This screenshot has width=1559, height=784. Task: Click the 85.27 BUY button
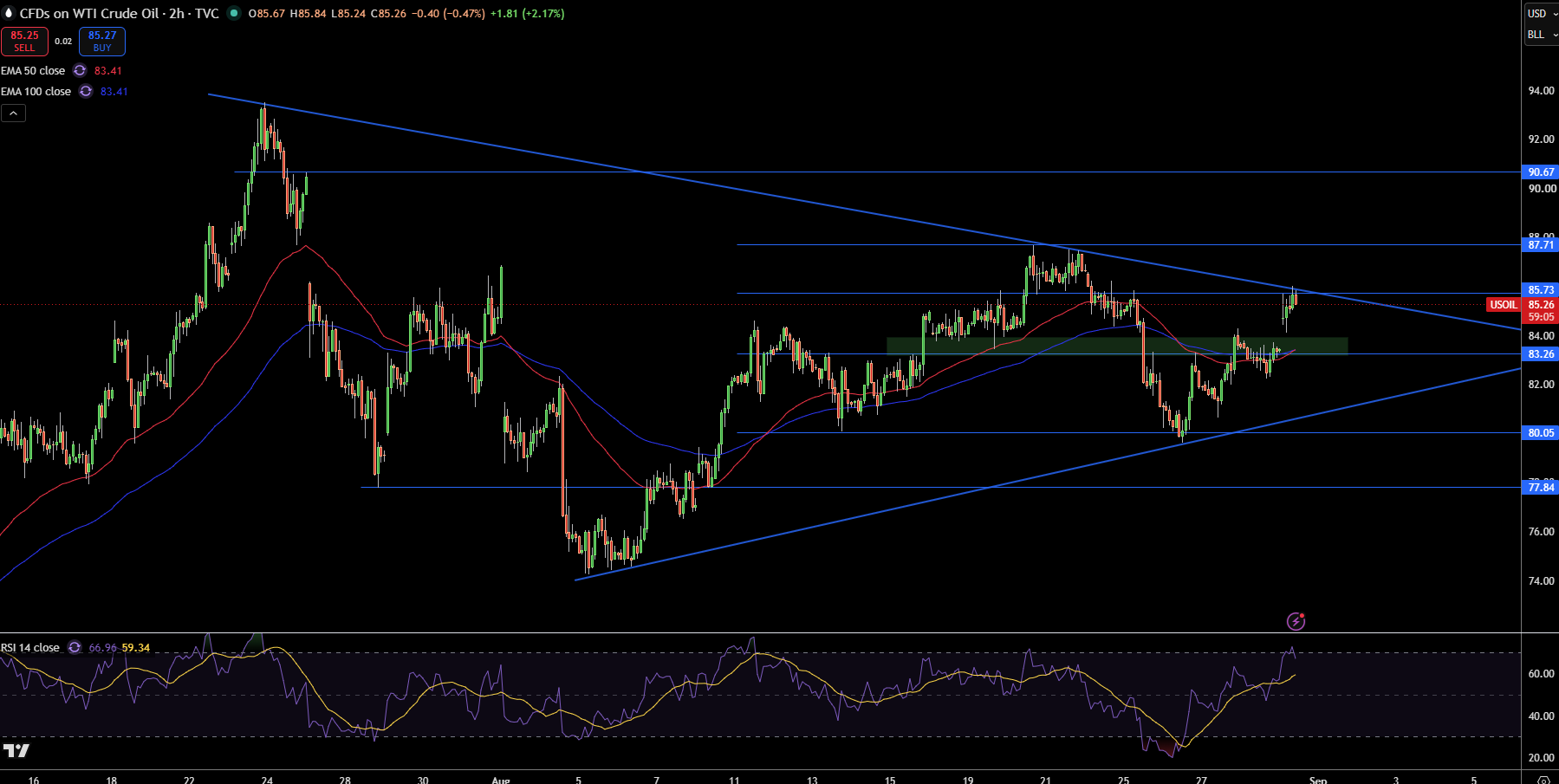(x=102, y=41)
